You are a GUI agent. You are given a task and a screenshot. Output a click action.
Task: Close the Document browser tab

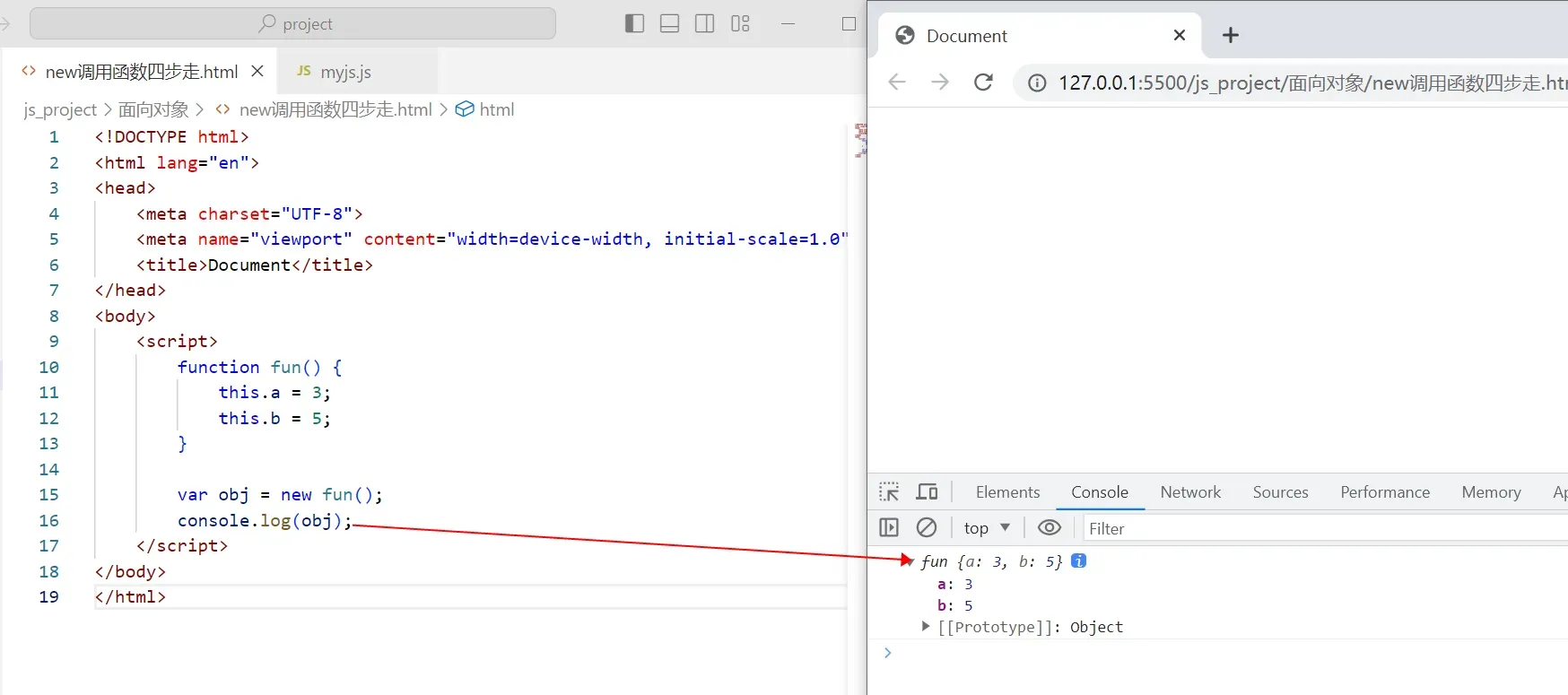click(x=1180, y=35)
